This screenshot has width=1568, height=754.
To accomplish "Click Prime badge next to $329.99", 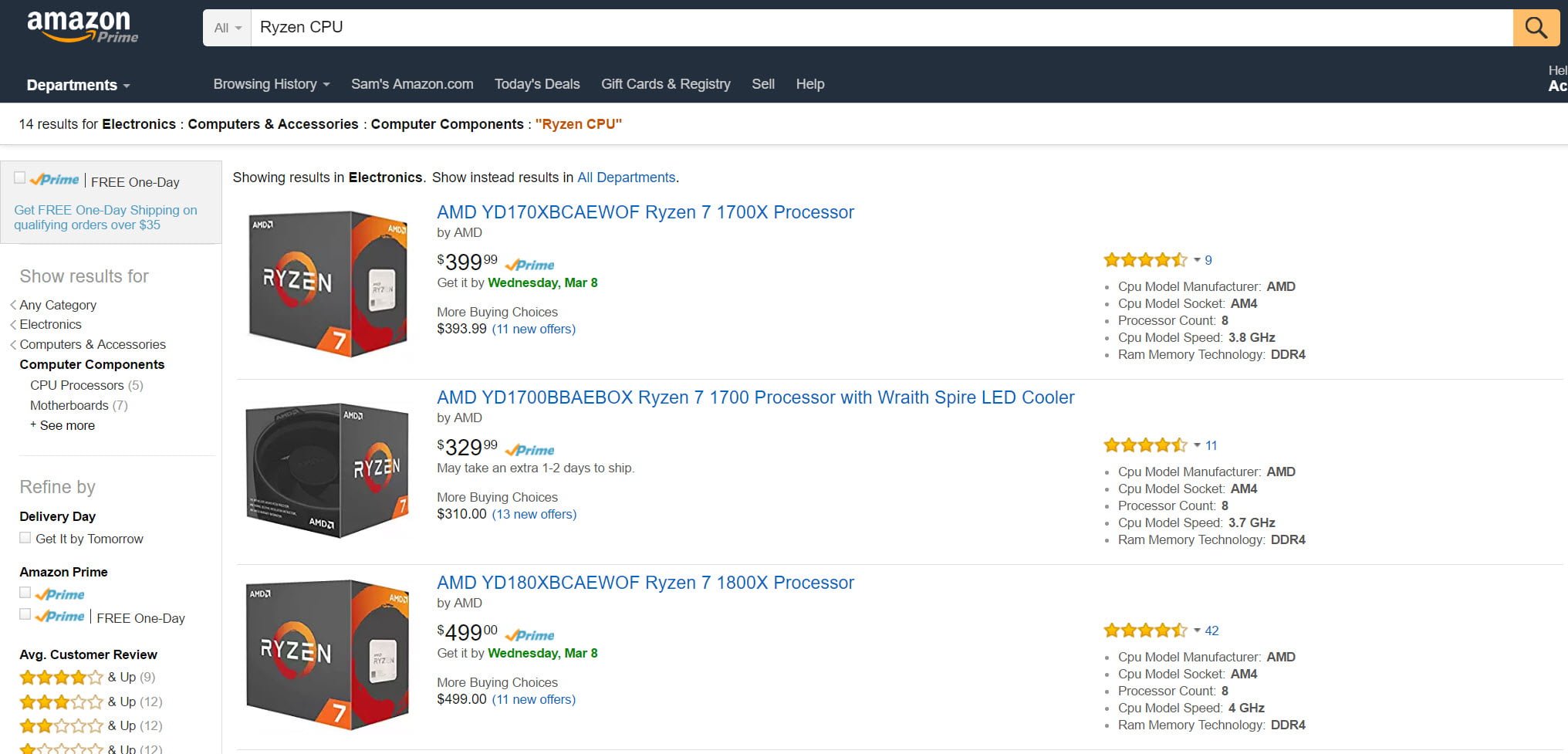I will click(x=530, y=450).
